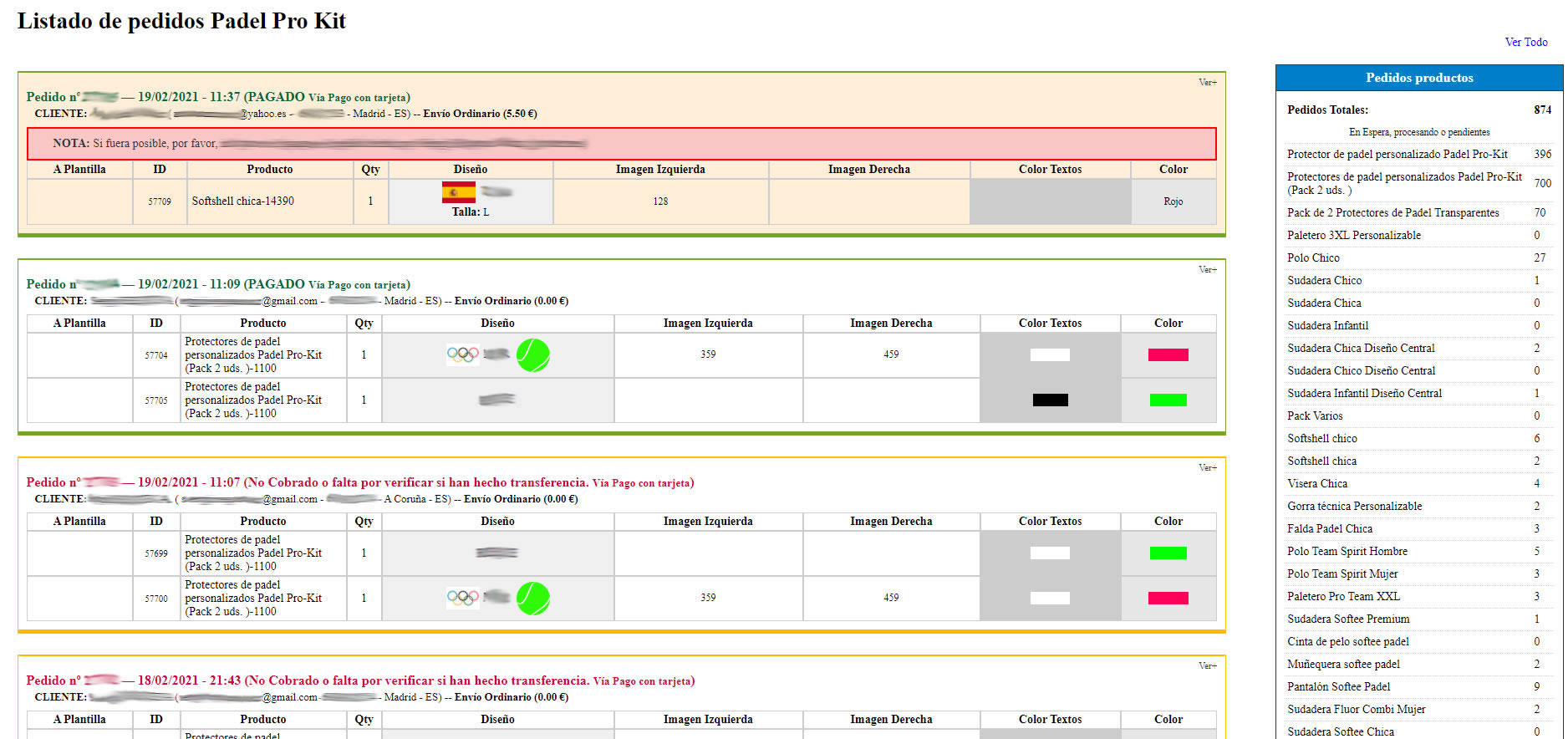Select 'Sudadera Infantil Diseño Central' sidebar row

tap(1419, 393)
